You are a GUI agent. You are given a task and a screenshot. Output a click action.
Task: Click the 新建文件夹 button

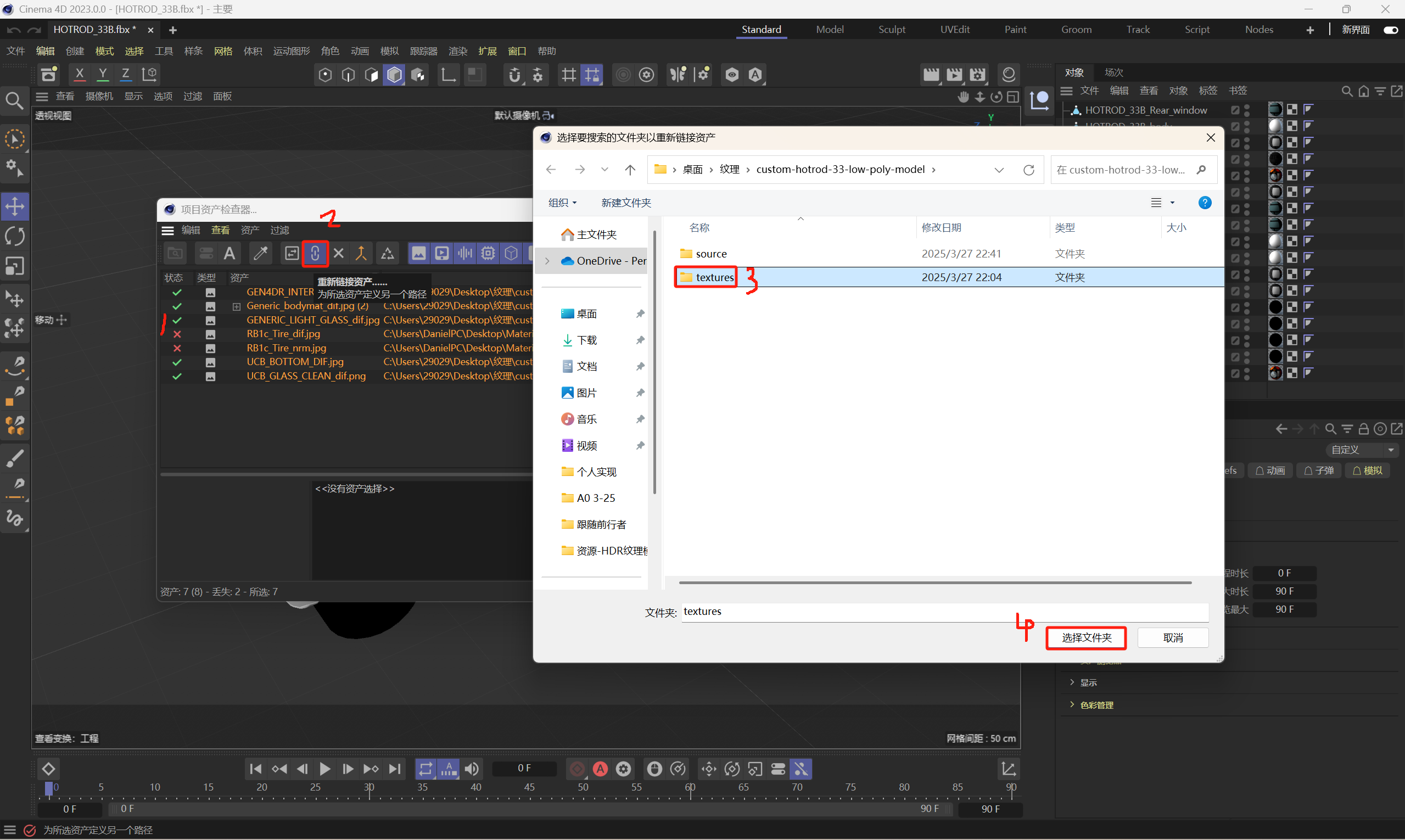point(625,203)
